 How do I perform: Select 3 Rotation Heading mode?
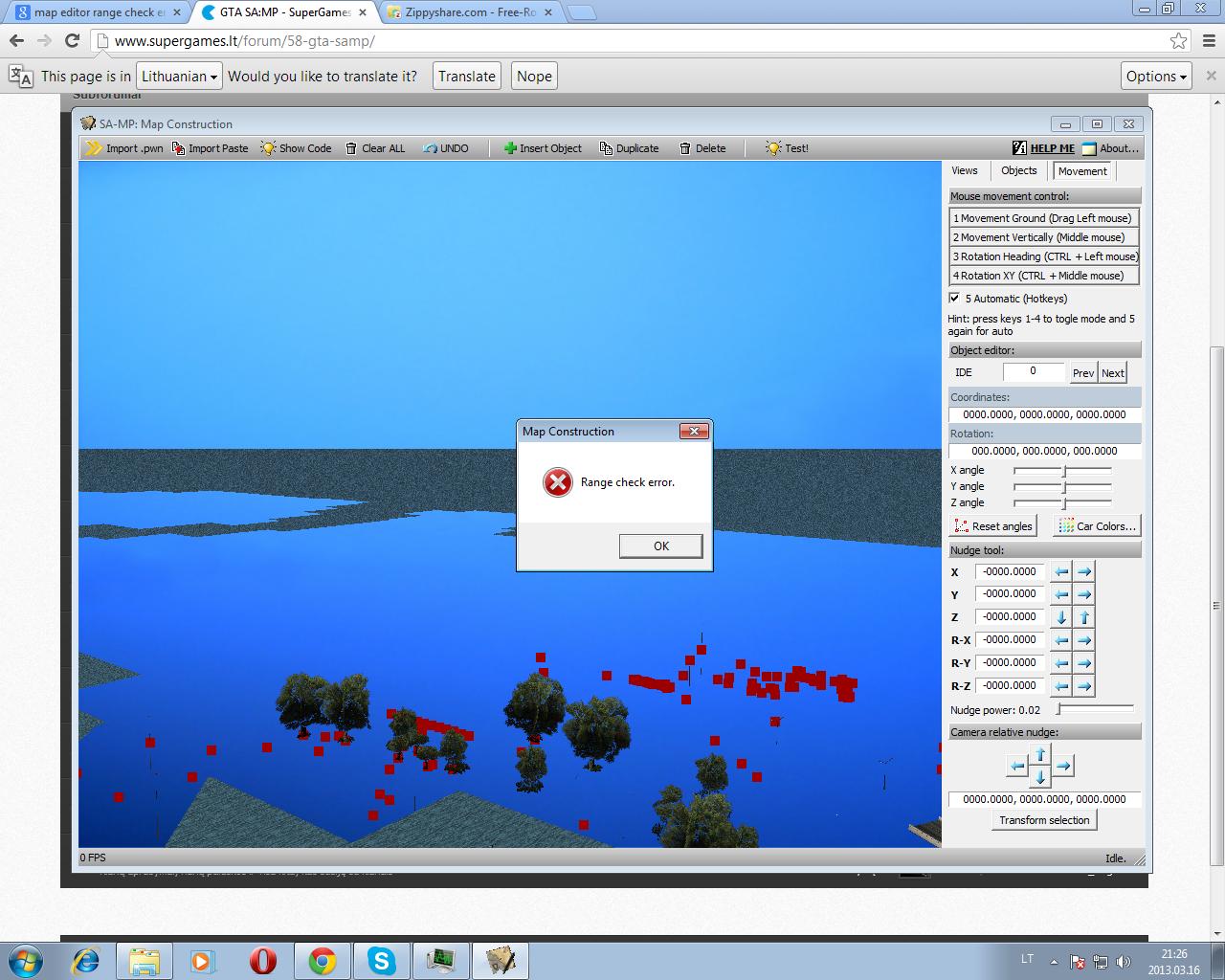(1044, 256)
